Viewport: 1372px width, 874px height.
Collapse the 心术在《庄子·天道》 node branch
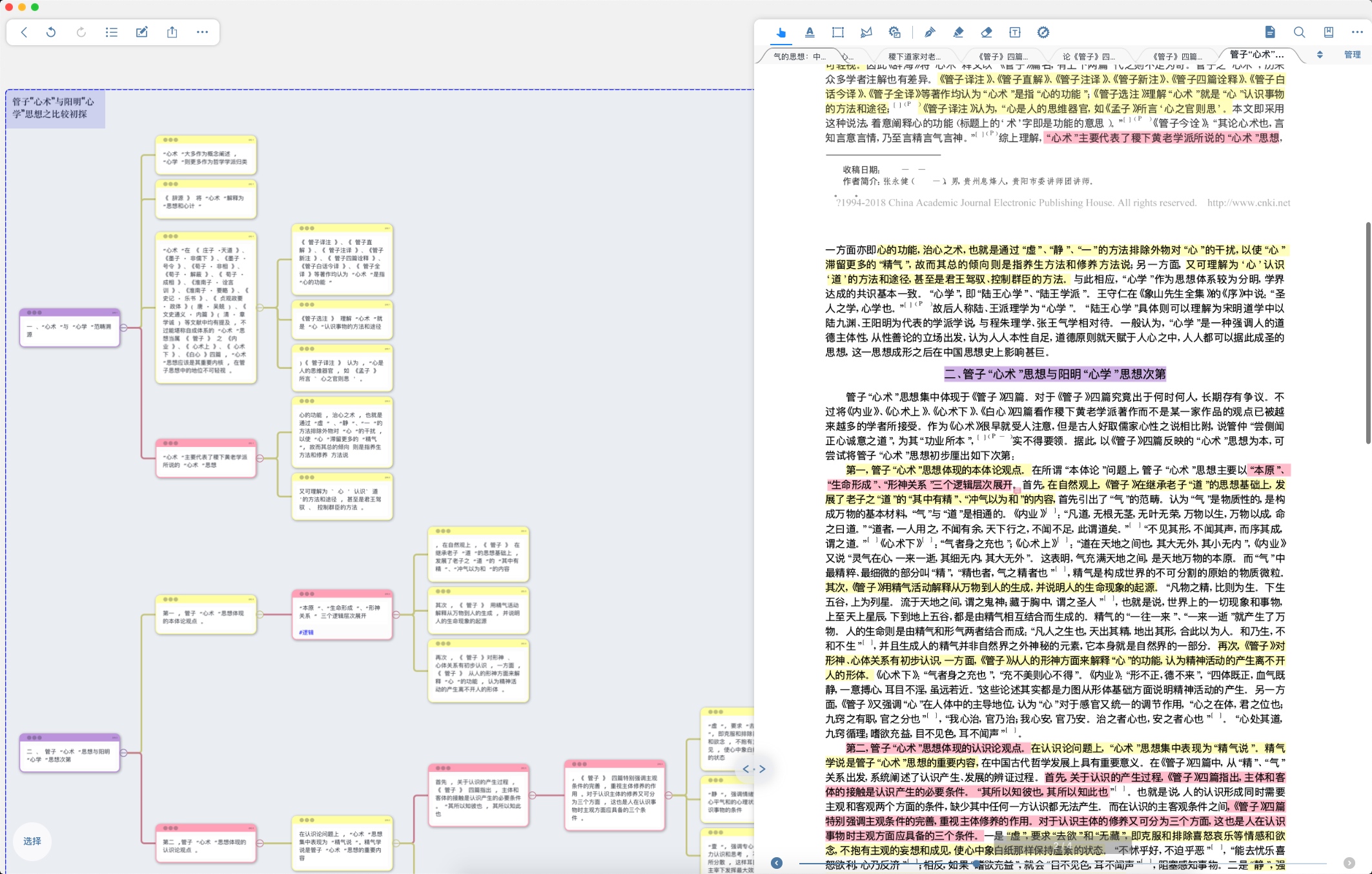click(260, 308)
